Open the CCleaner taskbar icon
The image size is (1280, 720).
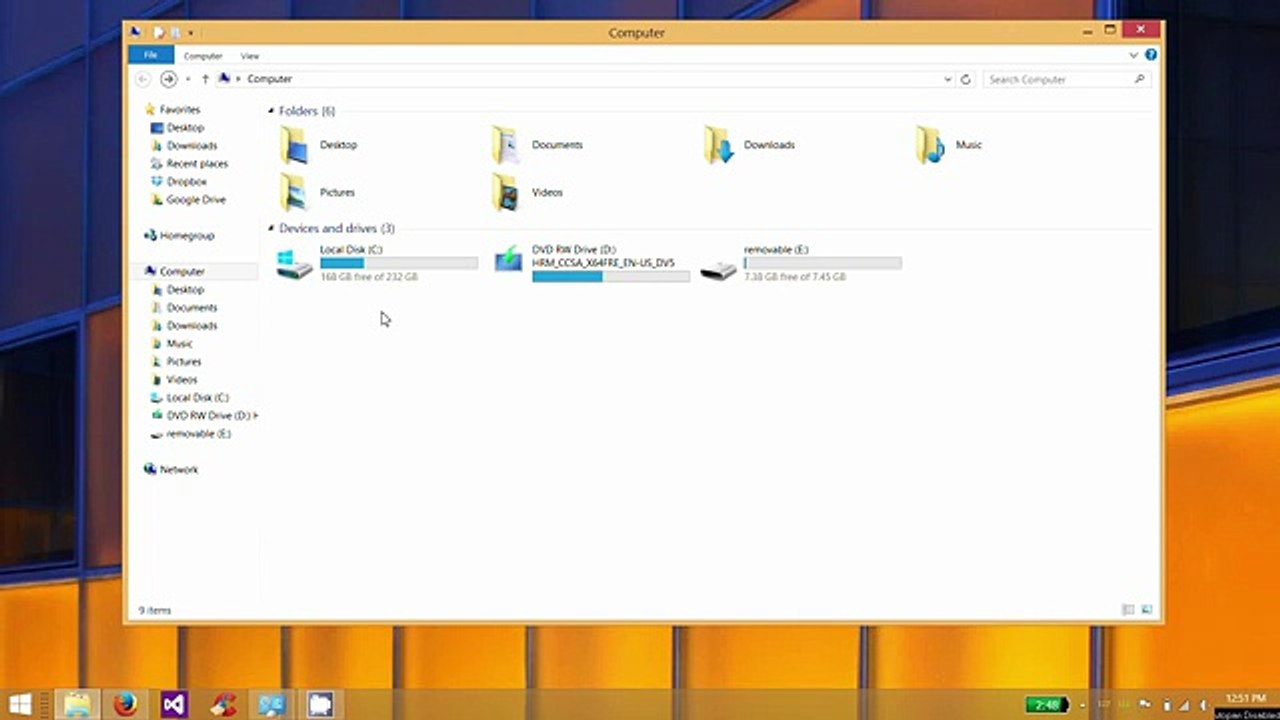point(223,705)
